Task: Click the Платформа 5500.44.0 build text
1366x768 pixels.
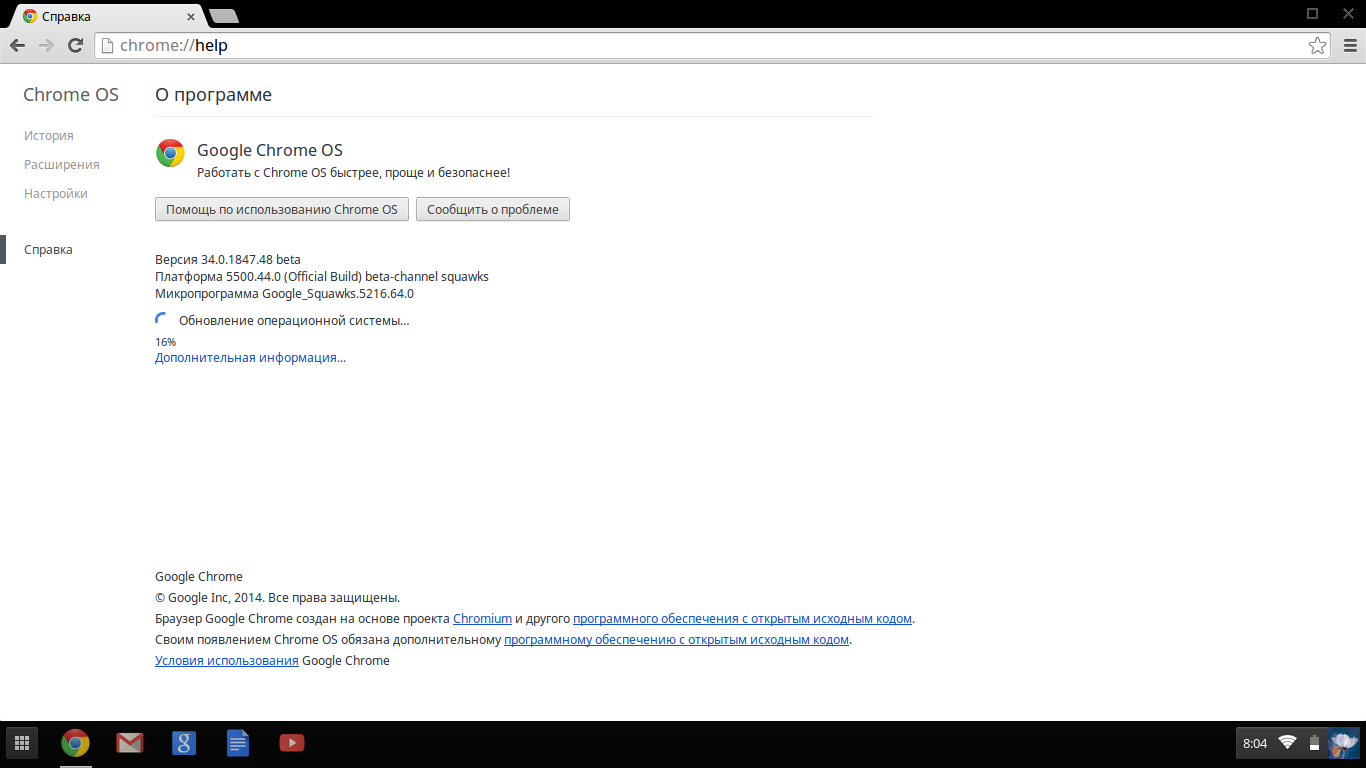Action: tap(322, 277)
